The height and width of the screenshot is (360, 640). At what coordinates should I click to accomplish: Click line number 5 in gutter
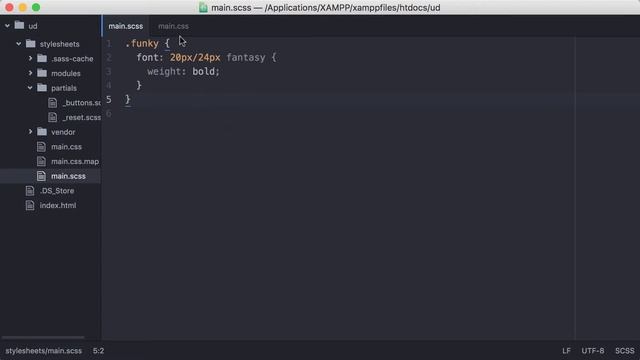[109, 100]
